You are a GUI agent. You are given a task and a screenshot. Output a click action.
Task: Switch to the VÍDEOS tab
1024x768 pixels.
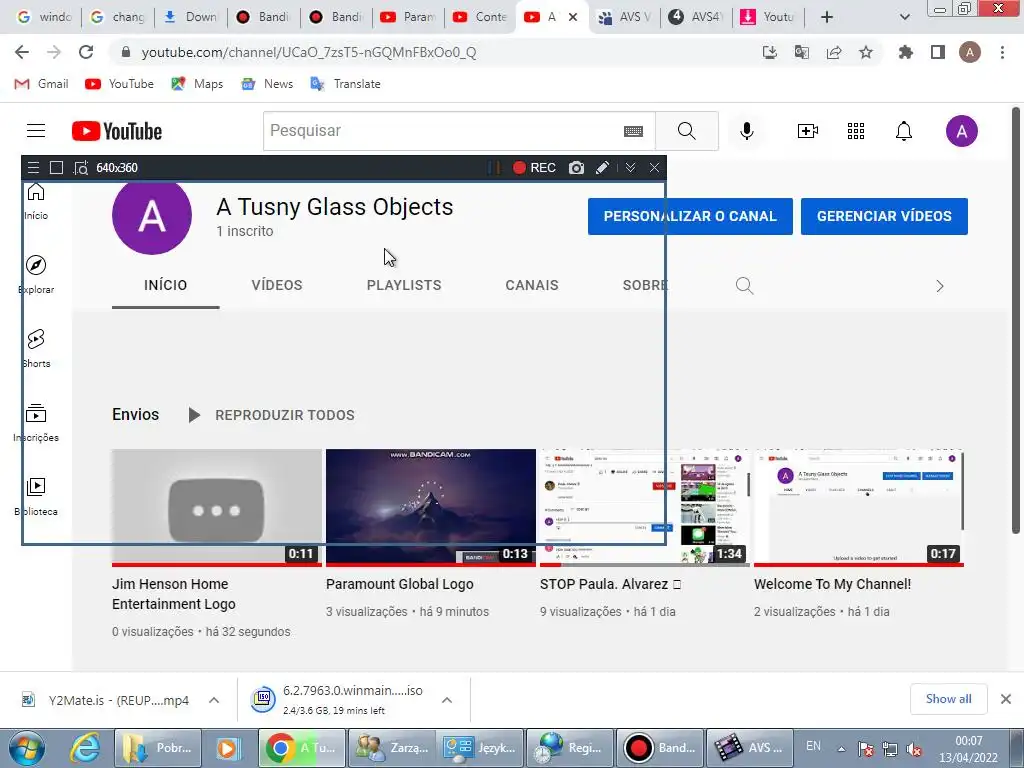click(x=277, y=285)
